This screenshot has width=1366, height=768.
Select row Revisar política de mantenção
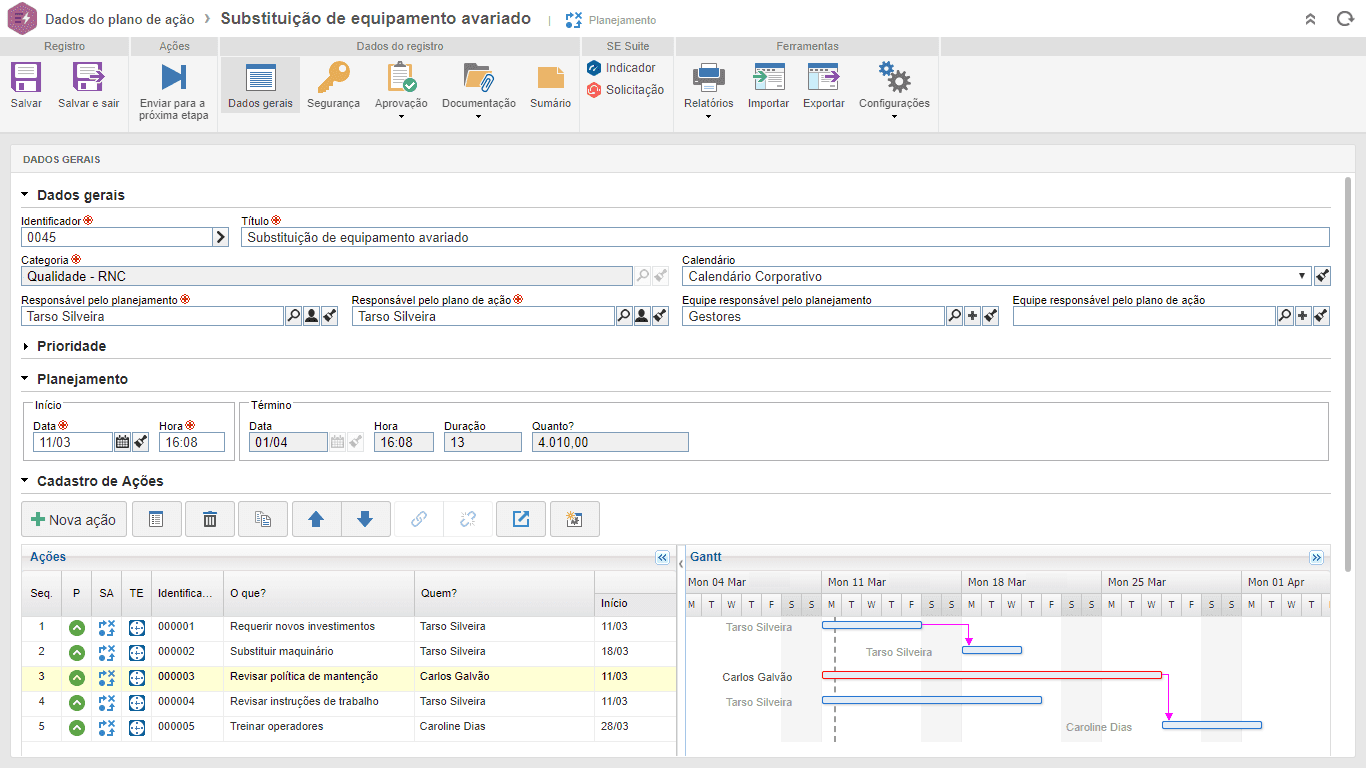348,677
